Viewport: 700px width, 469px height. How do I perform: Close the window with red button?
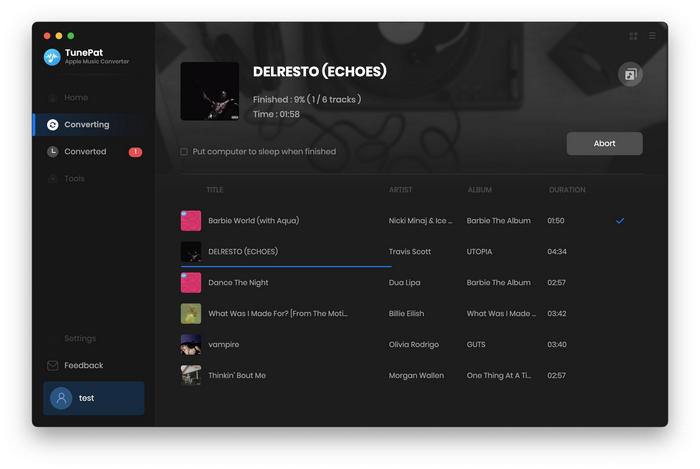[x=47, y=36]
